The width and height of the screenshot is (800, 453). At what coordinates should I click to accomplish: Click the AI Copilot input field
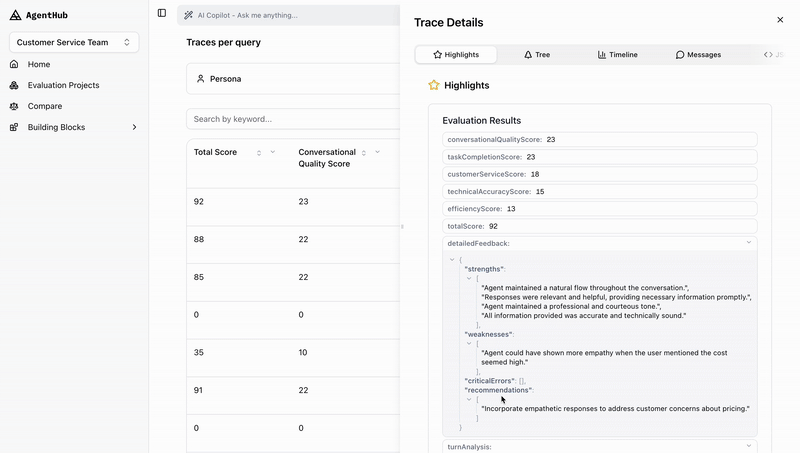289,15
